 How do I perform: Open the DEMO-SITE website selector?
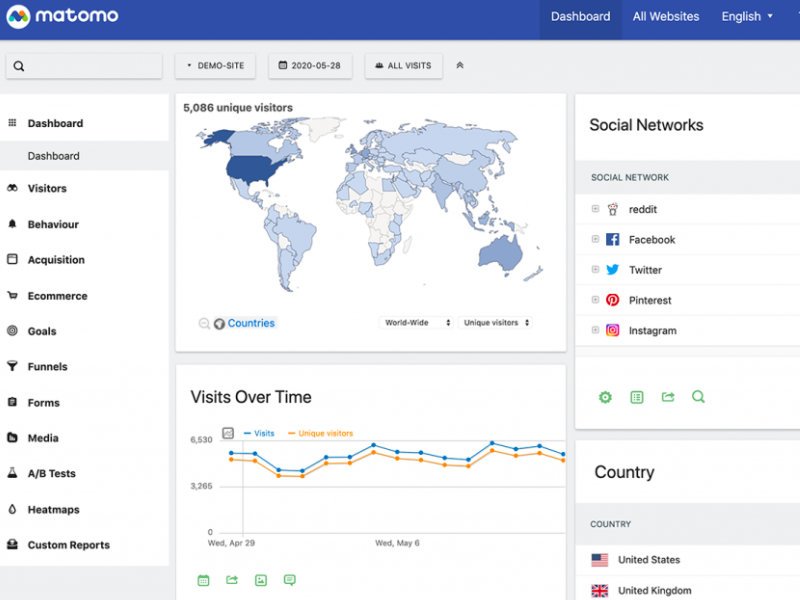(x=215, y=66)
